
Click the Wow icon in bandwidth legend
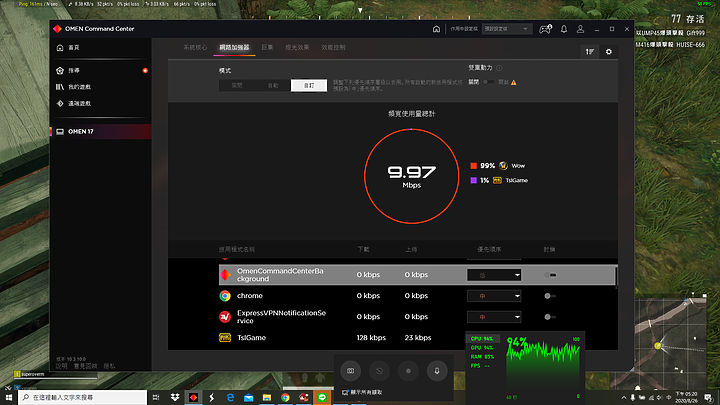[503, 166]
